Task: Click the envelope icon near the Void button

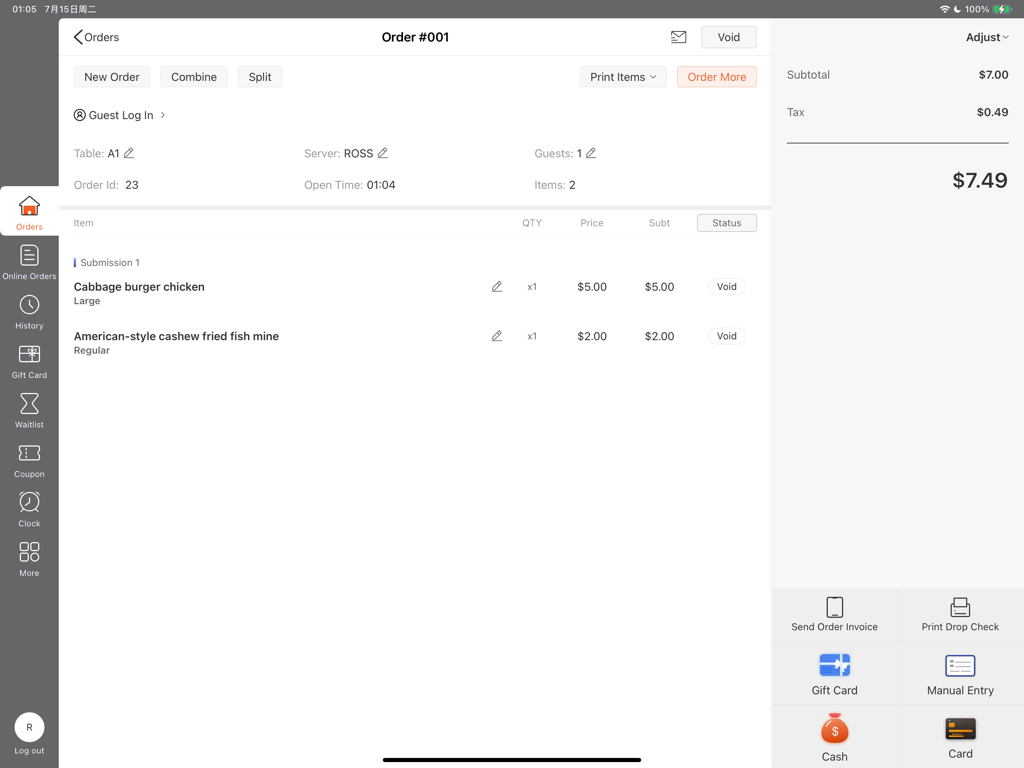Action: point(679,37)
